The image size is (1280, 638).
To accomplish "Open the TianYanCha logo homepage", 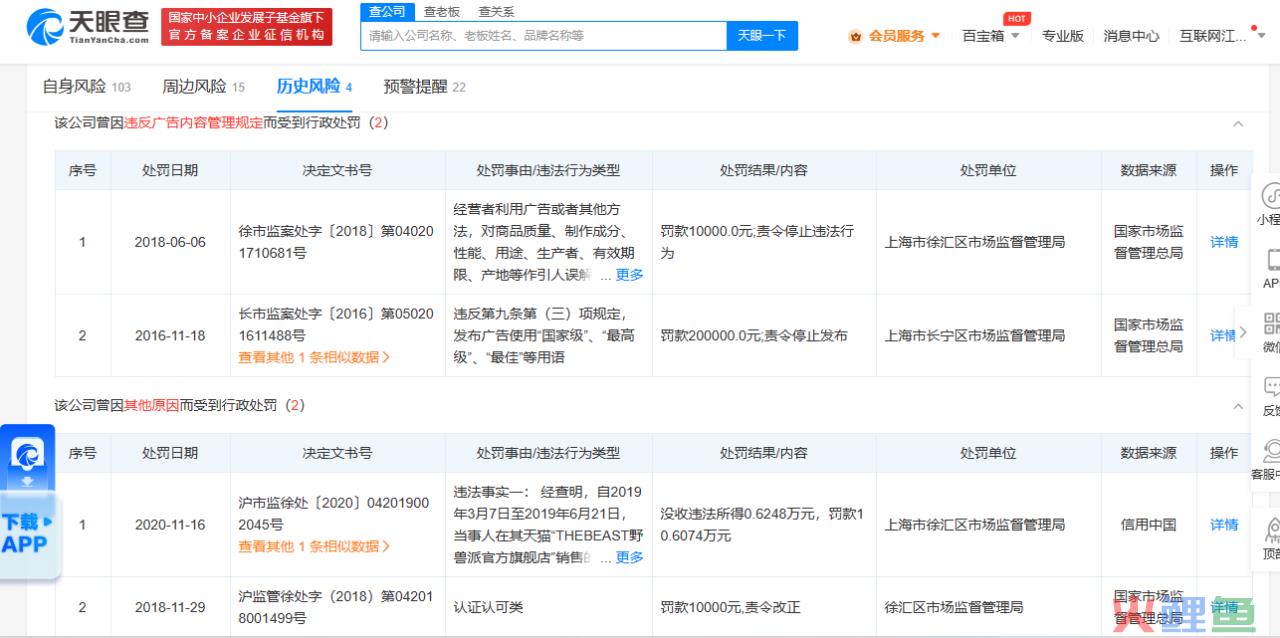I will pos(87,27).
